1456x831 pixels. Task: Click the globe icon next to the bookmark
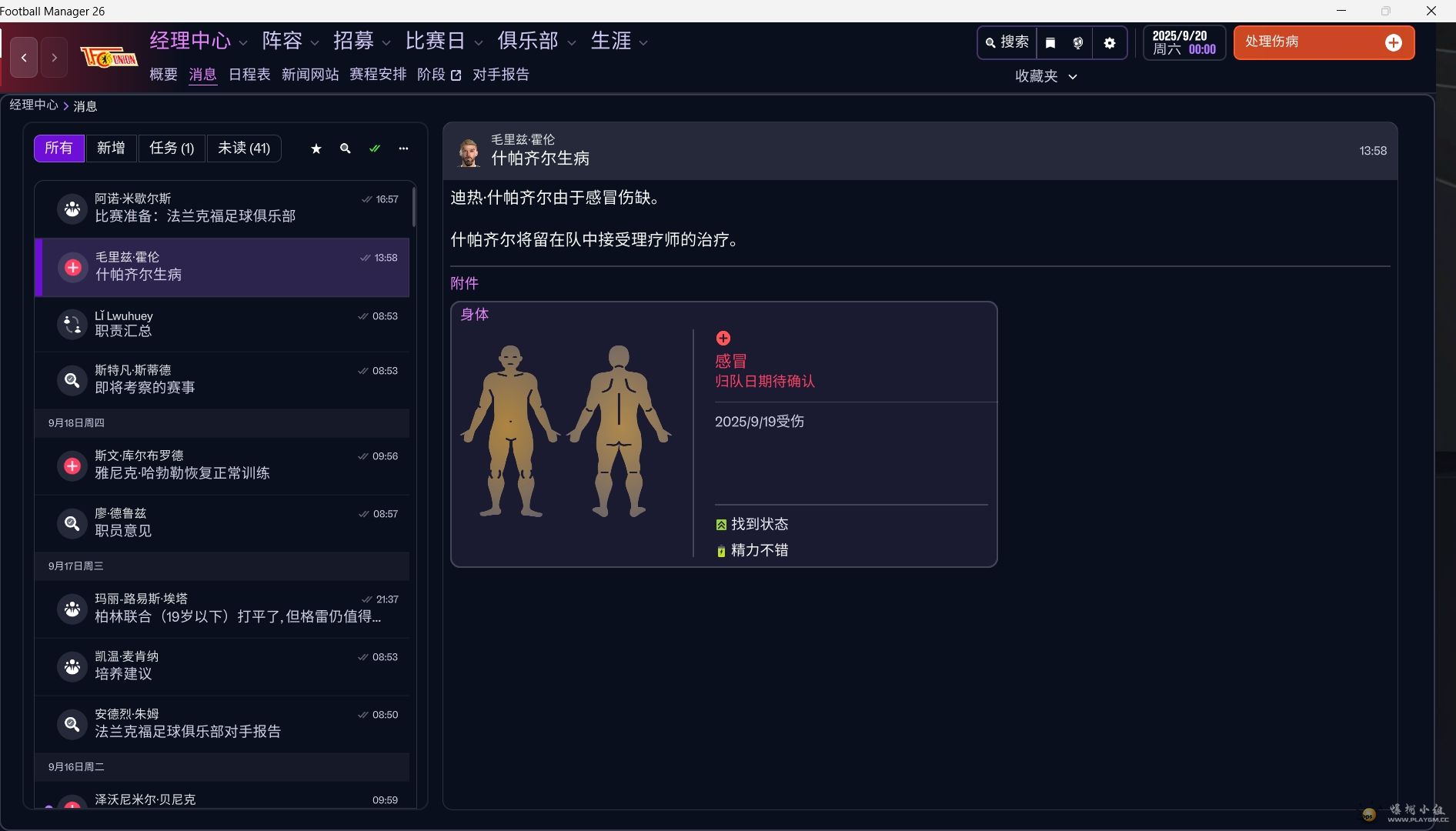(x=1078, y=43)
